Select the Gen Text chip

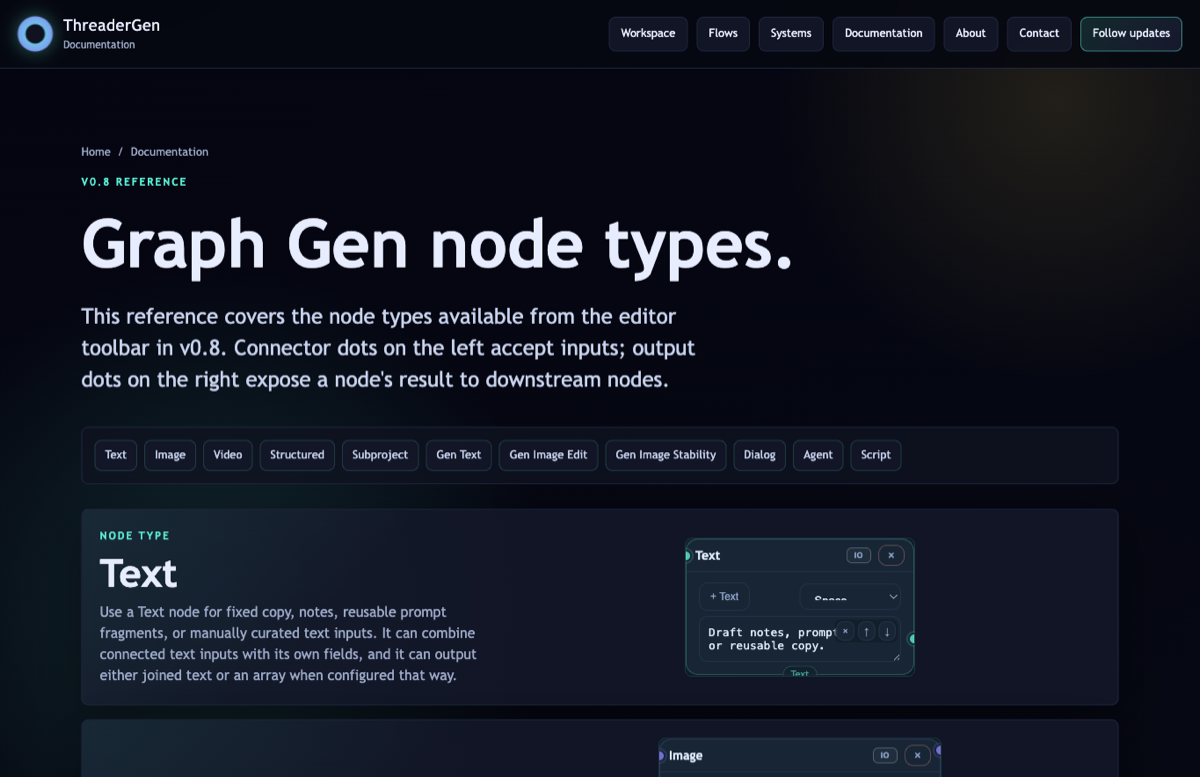coord(459,455)
